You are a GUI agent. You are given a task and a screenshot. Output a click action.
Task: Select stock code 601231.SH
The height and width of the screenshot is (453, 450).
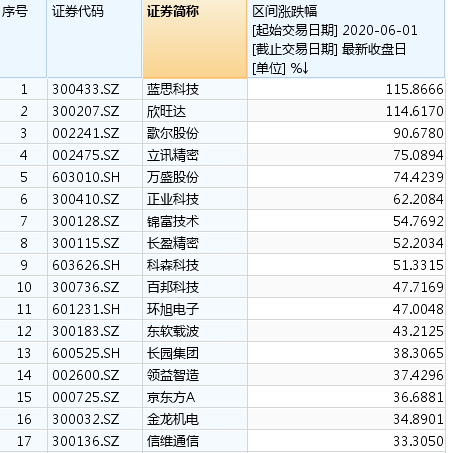pyautogui.click(x=86, y=309)
